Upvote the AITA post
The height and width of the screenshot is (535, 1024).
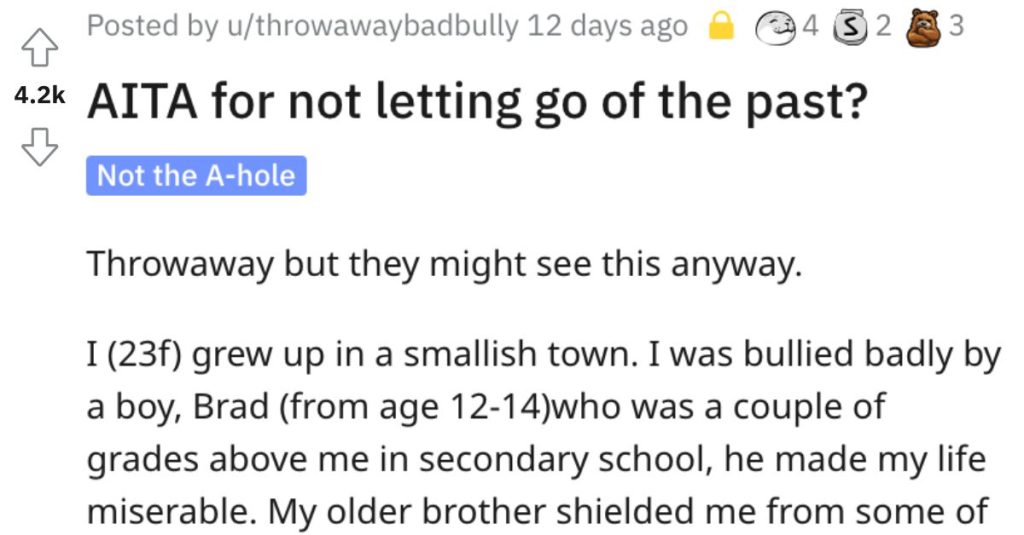point(40,48)
